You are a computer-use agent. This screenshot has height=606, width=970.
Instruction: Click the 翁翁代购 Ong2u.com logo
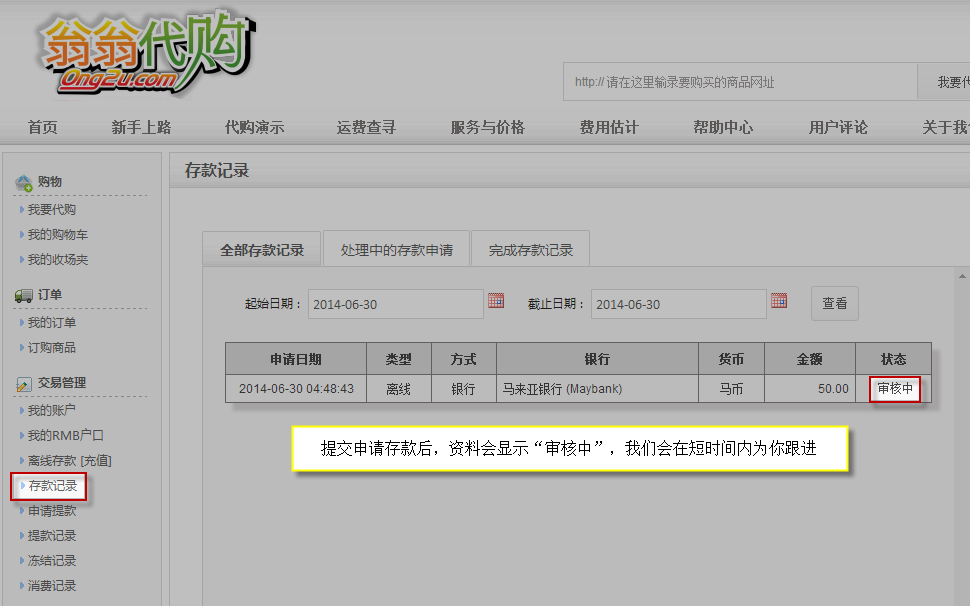tap(146, 54)
